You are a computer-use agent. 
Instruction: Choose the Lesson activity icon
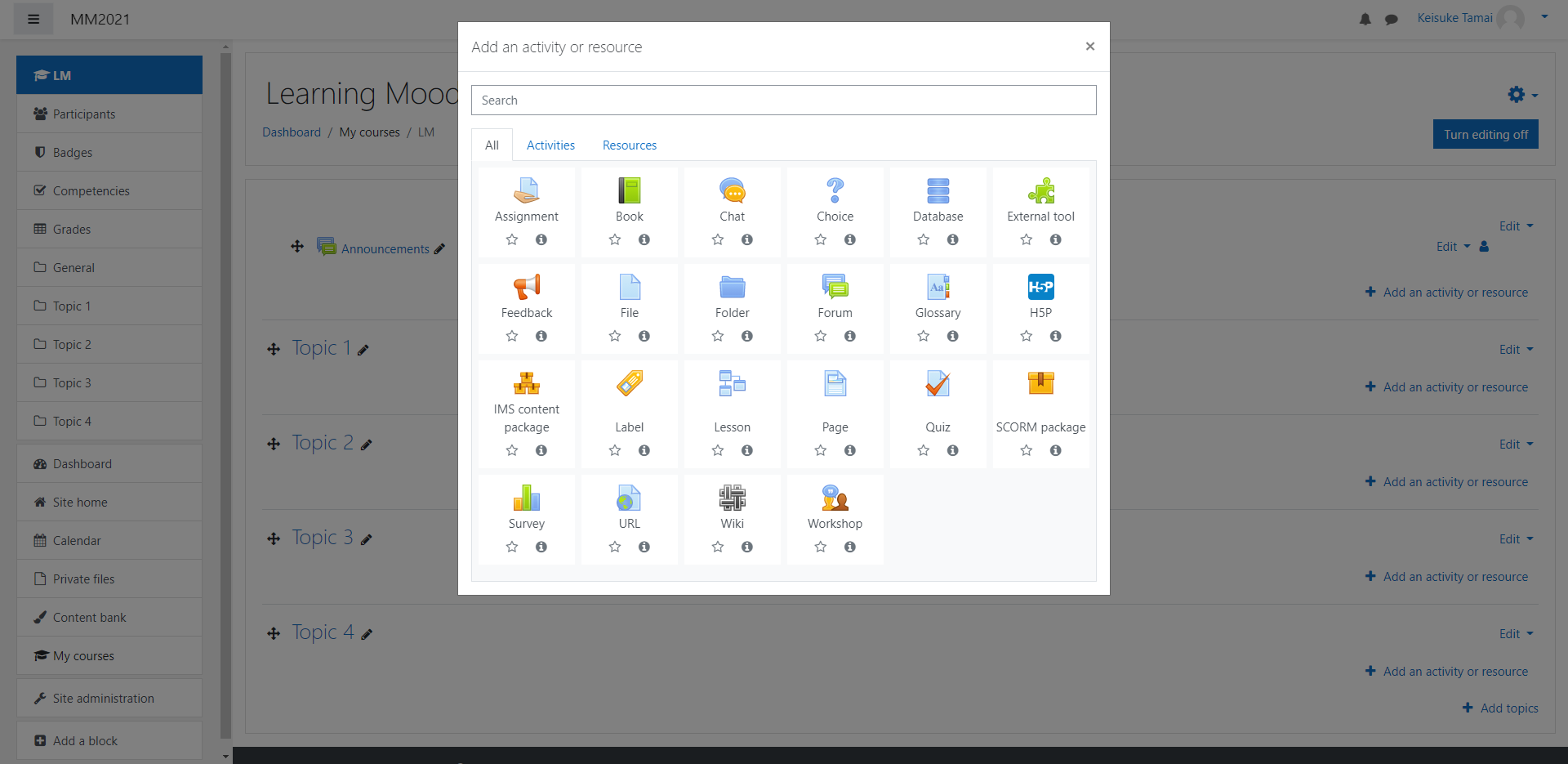pos(733,383)
